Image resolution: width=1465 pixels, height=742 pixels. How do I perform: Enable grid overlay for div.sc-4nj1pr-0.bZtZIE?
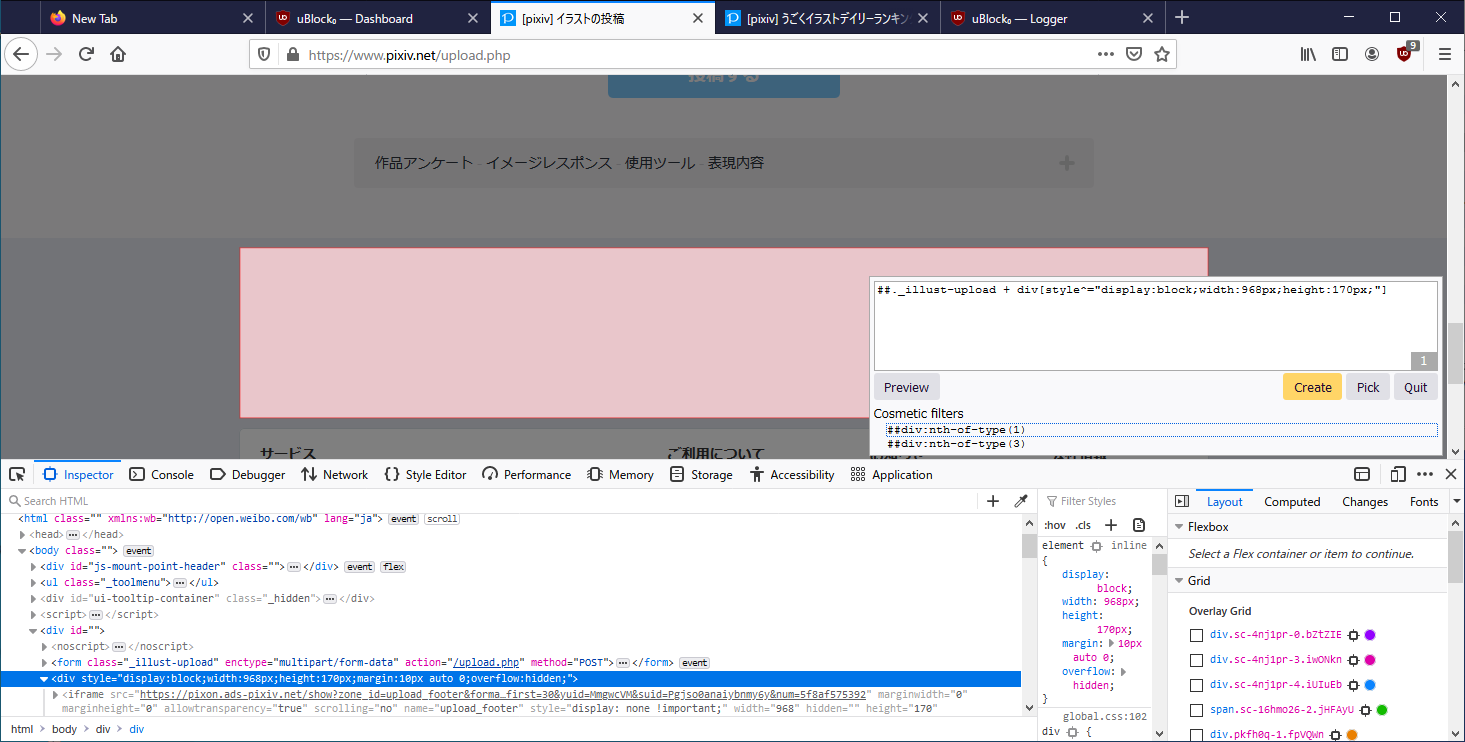[1196, 634]
